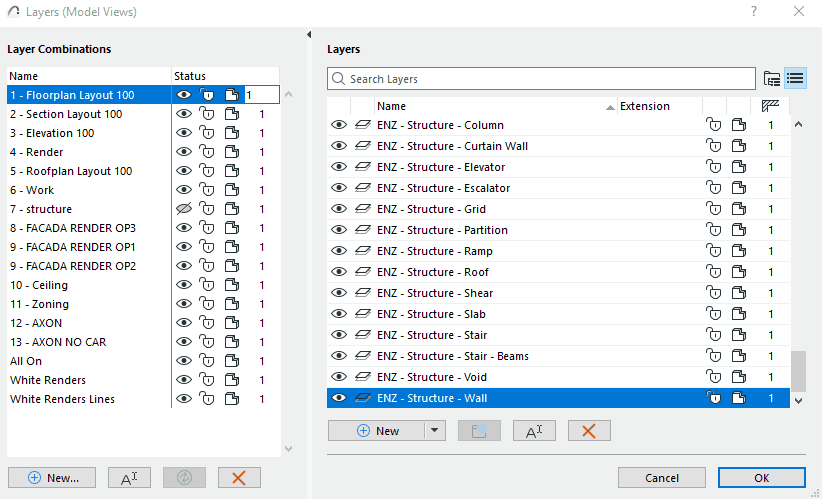
Task: Confirm changes with the OK button
Action: [762, 478]
